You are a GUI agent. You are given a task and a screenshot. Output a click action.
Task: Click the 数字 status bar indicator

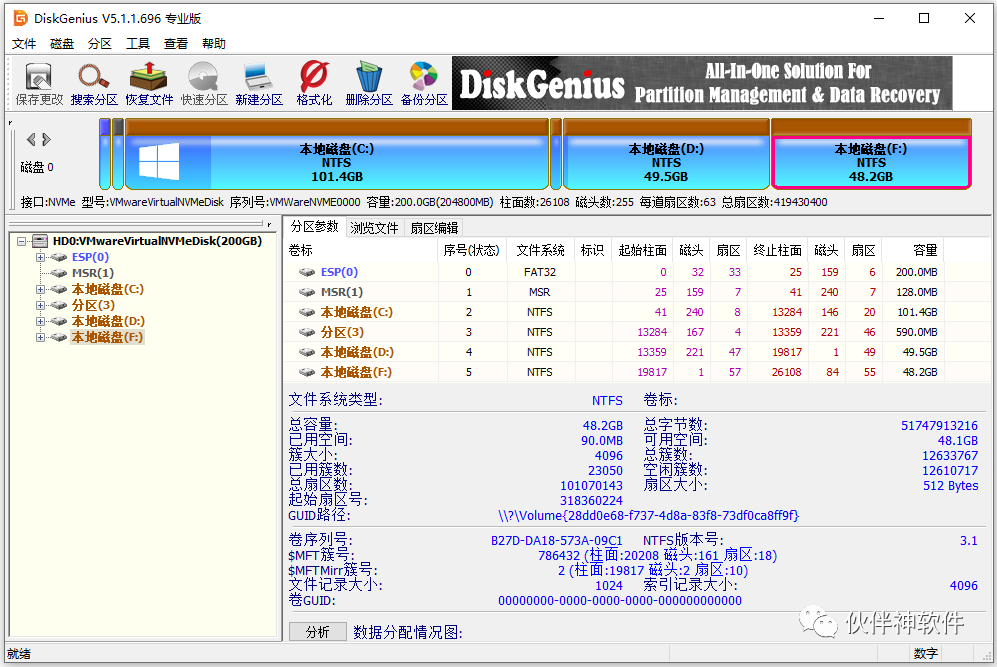(926, 654)
